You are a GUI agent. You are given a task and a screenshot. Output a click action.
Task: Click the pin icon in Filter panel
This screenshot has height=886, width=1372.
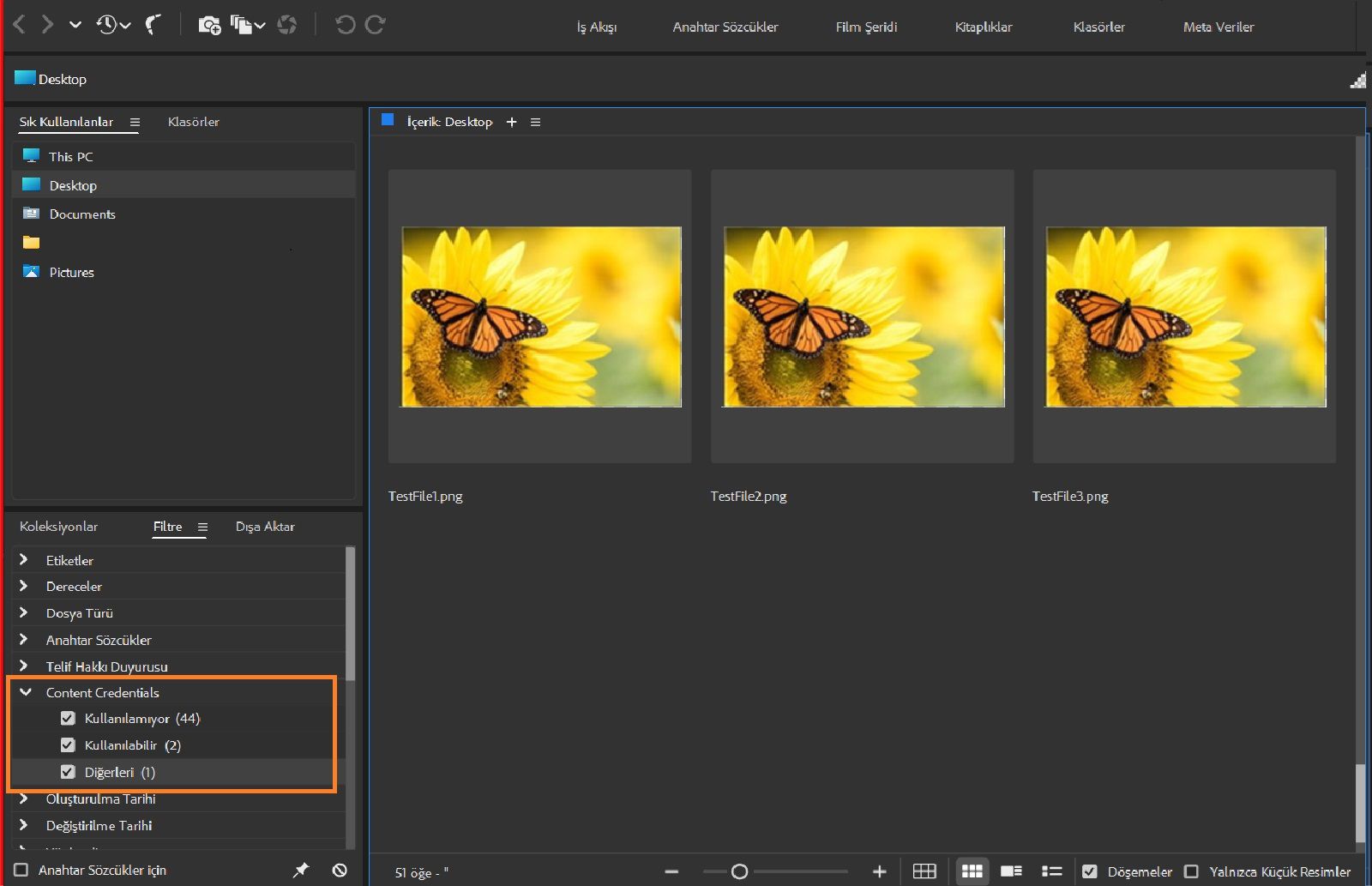(300, 870)
